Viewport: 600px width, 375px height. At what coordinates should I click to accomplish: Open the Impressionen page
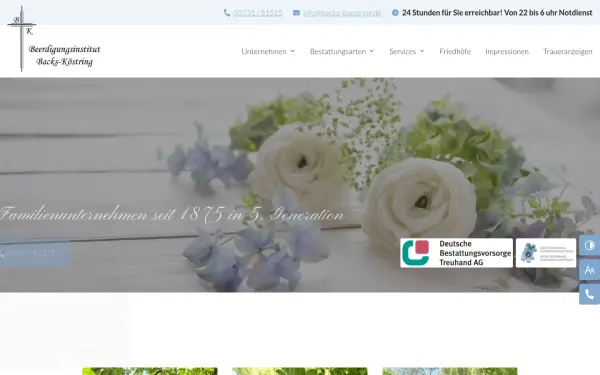(x=507, y=51)
